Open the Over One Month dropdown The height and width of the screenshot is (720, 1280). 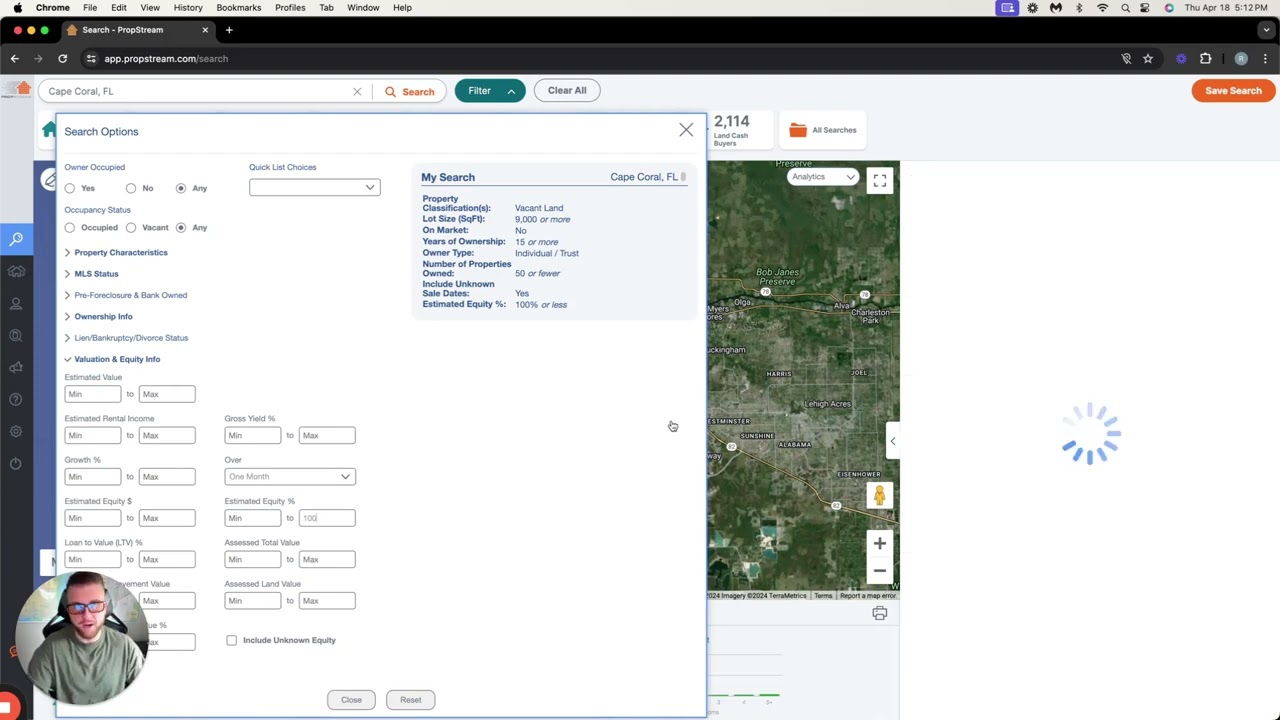289,477
